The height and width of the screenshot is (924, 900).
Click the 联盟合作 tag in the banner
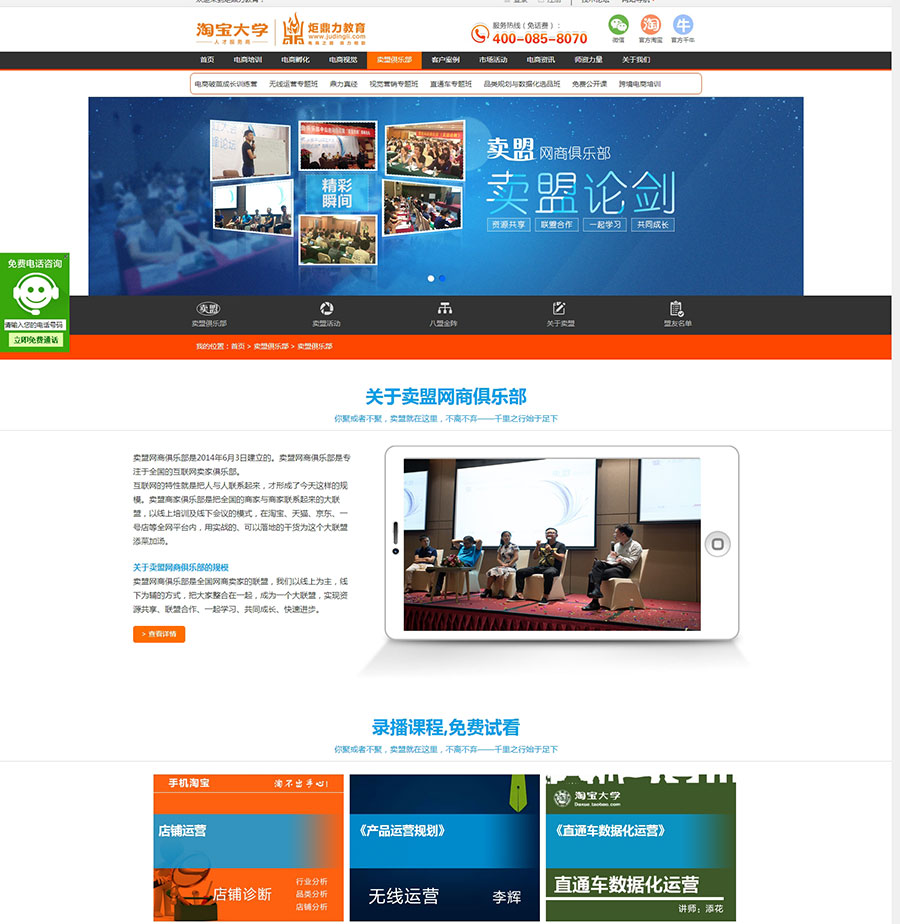[556, 225]
